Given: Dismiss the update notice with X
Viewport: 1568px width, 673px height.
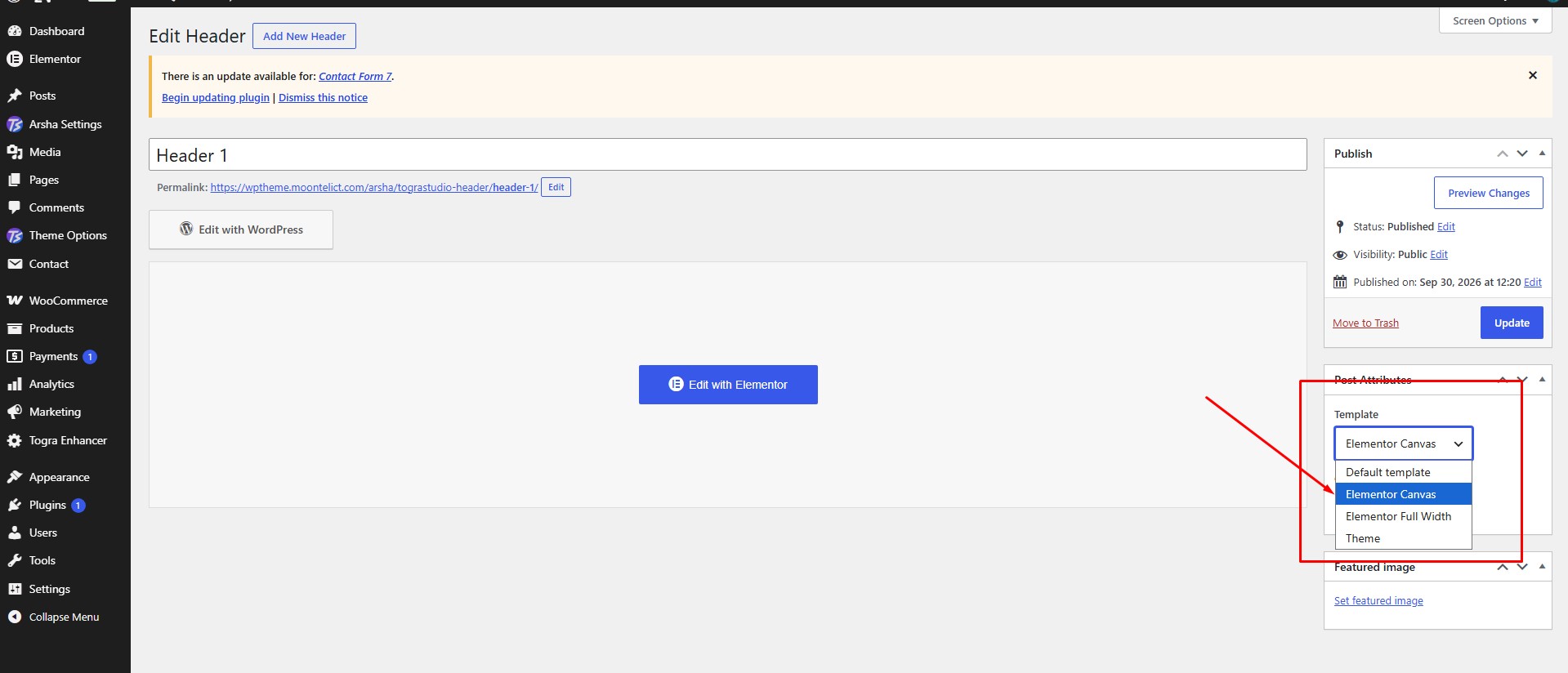Looking at the screenshot, I should pos(1533,75).
